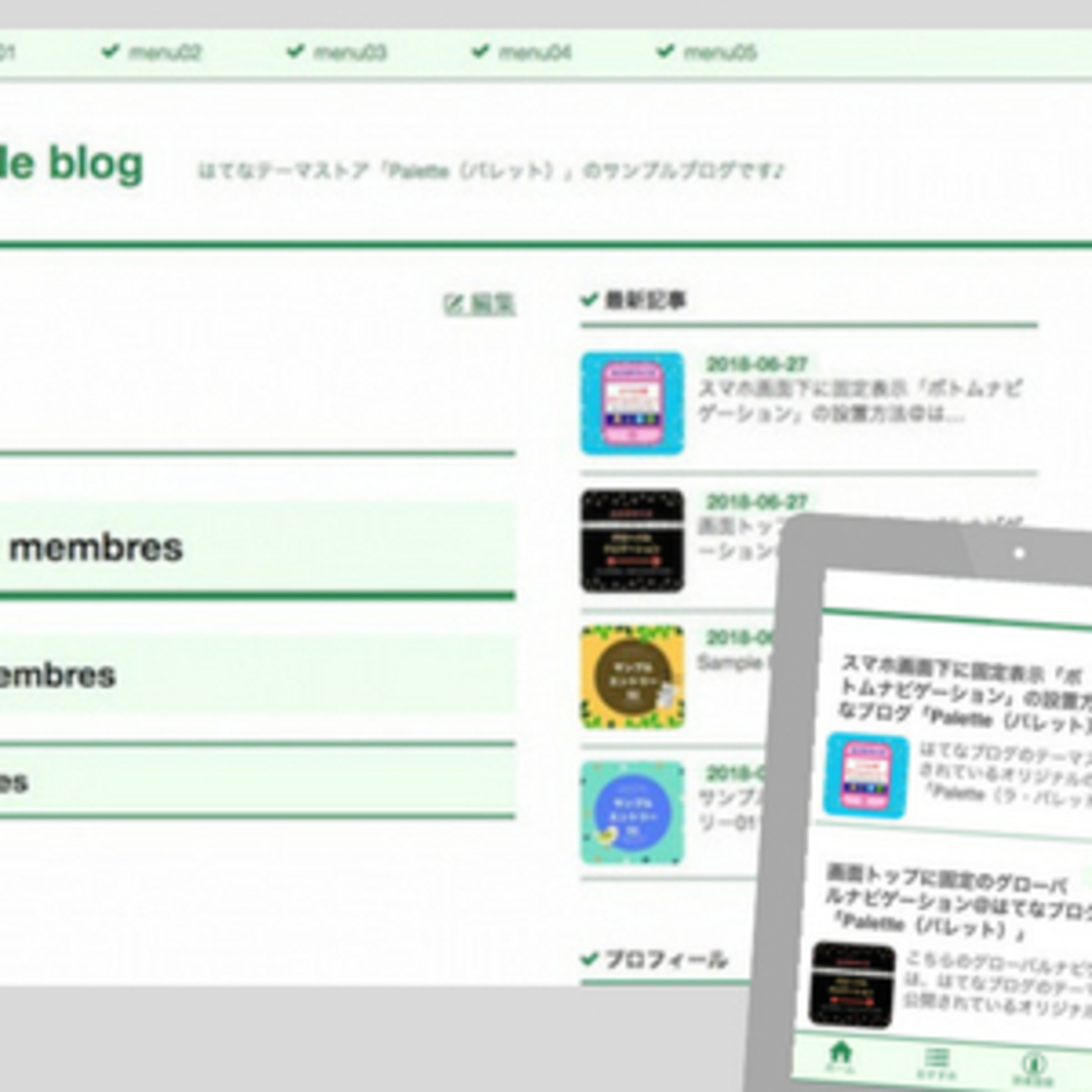Screen dimensions: 1092x1092
Task: Click the pencil edit icon beside 編集
Action: 454,303
